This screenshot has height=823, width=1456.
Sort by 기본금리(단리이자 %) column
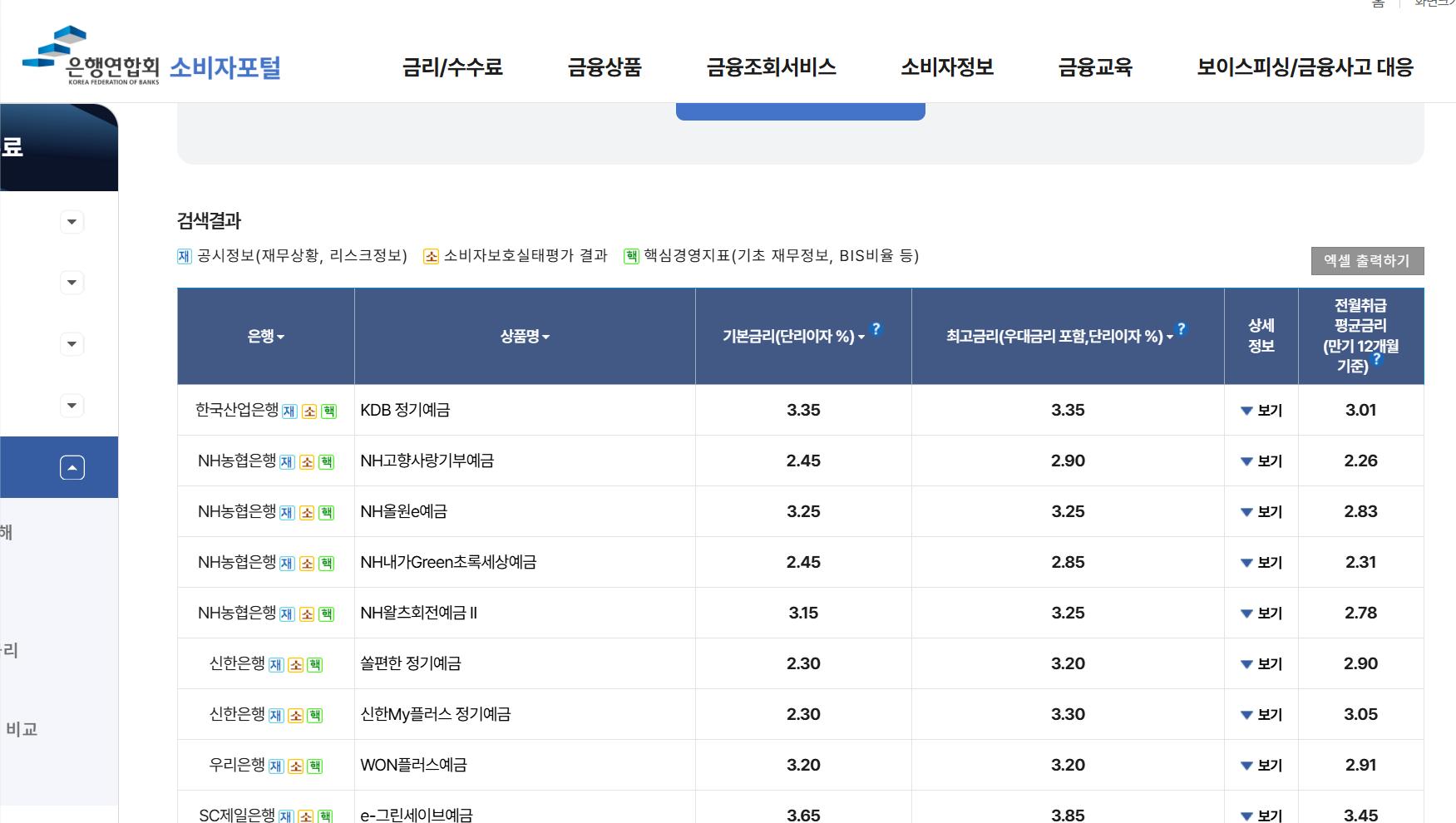(793, 336)
